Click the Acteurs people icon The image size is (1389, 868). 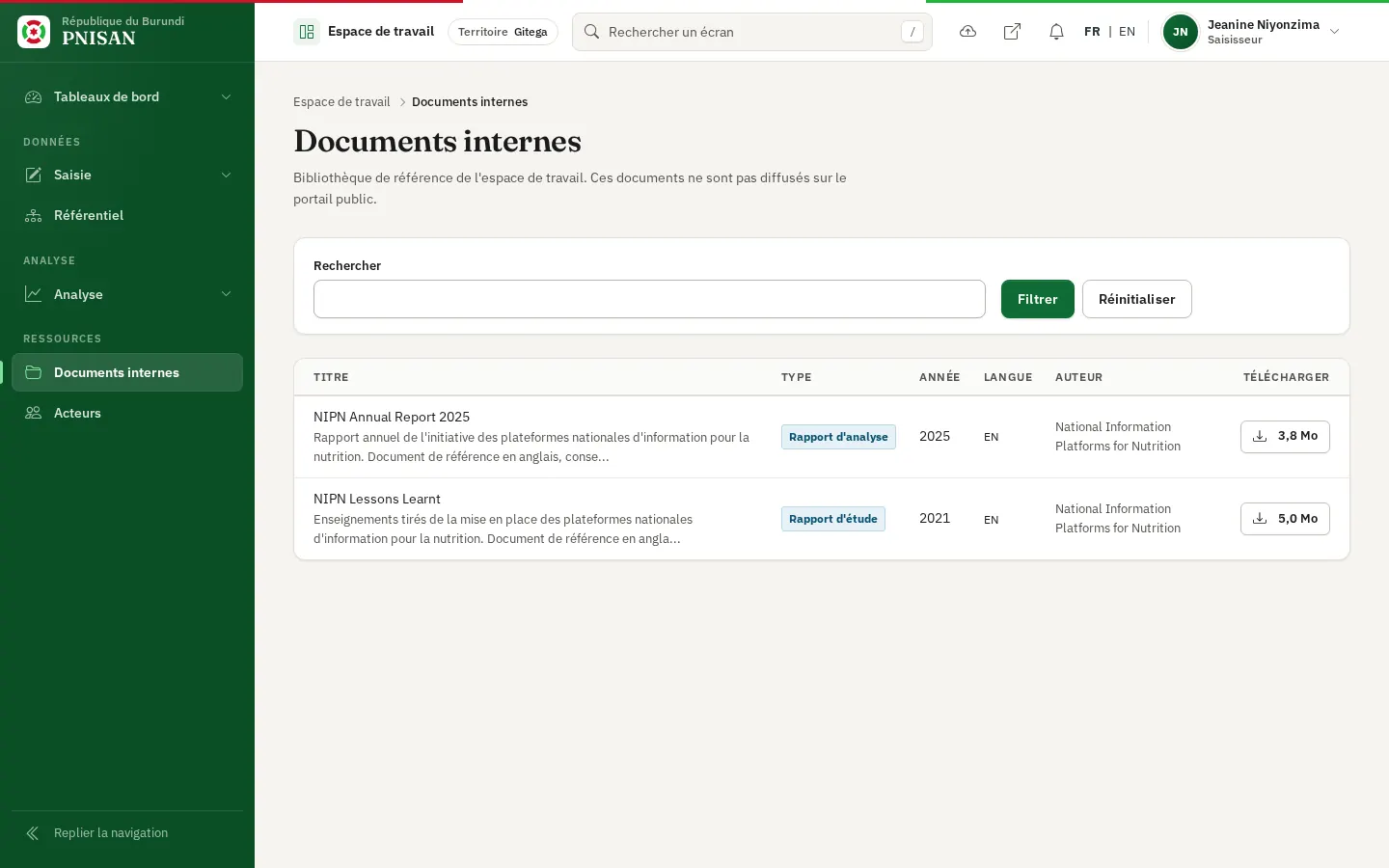coord(34,413)
